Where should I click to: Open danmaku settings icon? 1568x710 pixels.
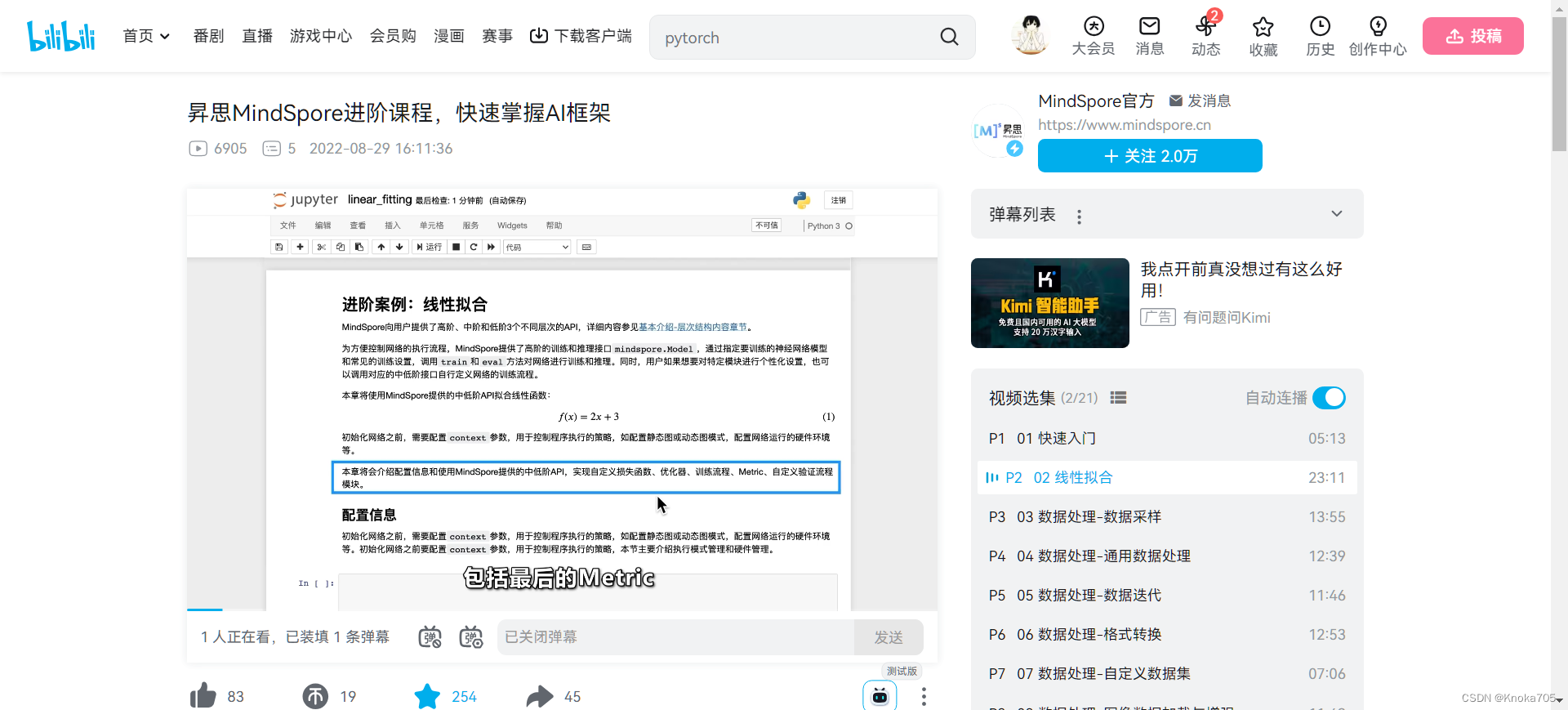click(471, 636)
